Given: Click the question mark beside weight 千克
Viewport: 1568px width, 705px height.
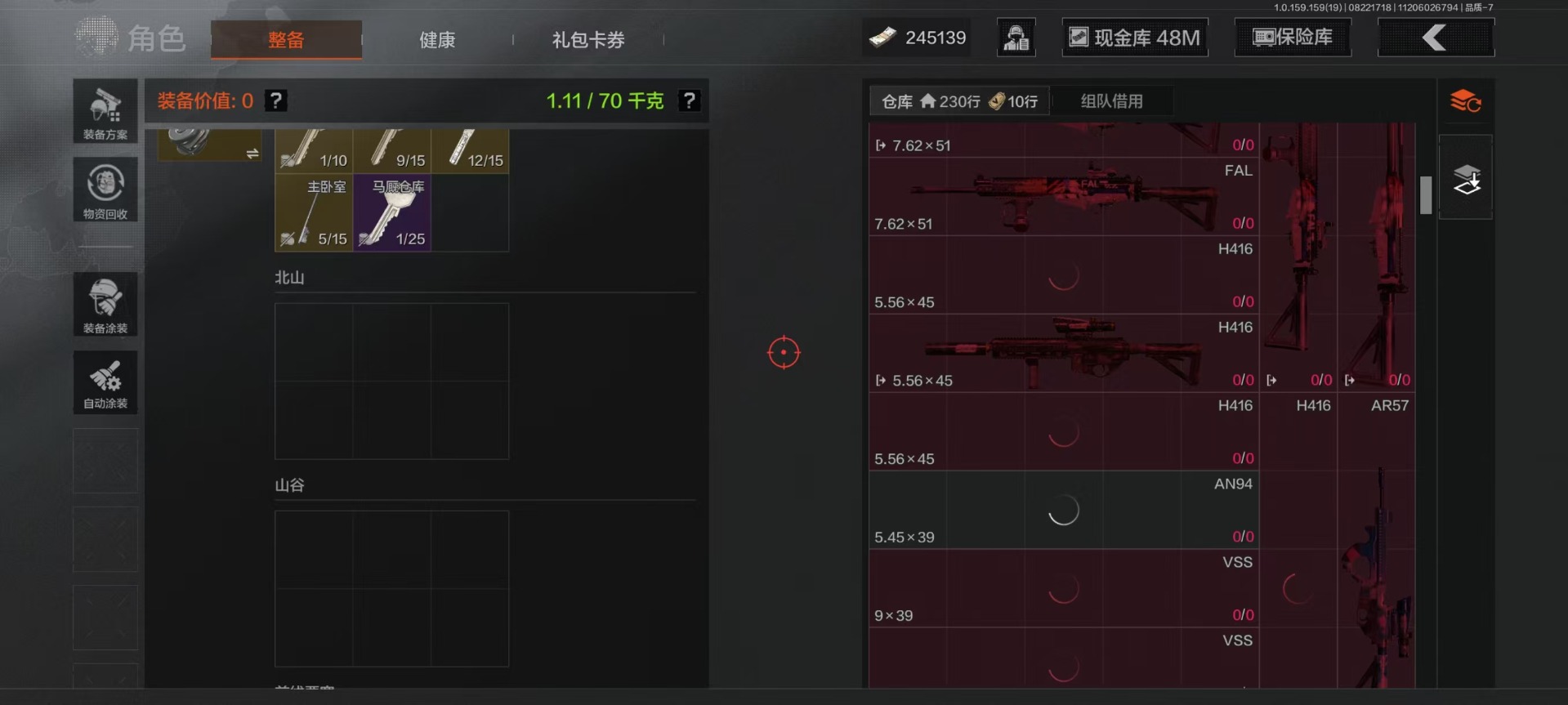Looking at the screenshot, I should coord(690,100).
